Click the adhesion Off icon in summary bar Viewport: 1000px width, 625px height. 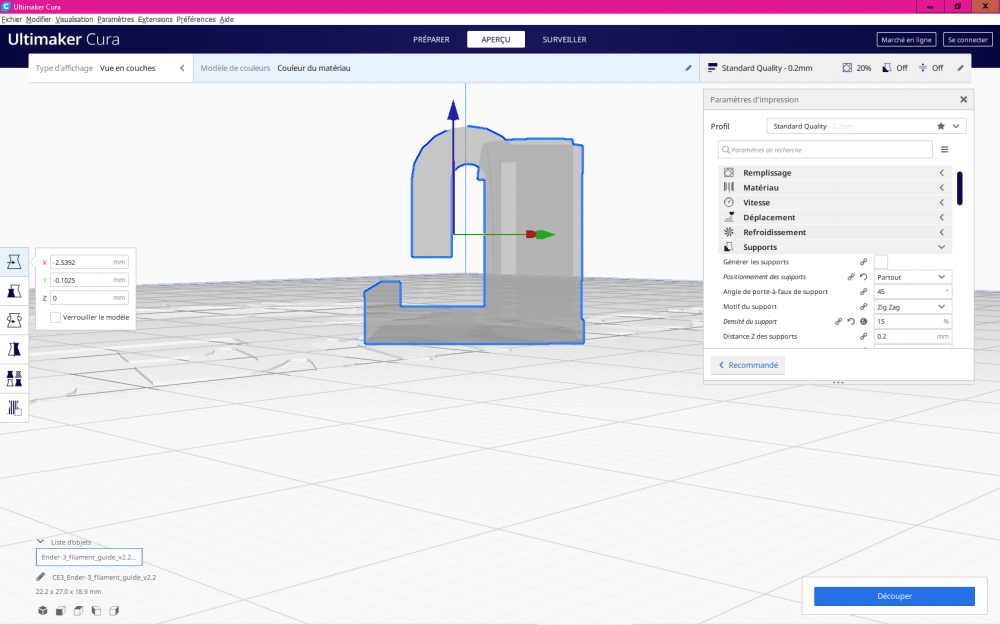point(923,68)
